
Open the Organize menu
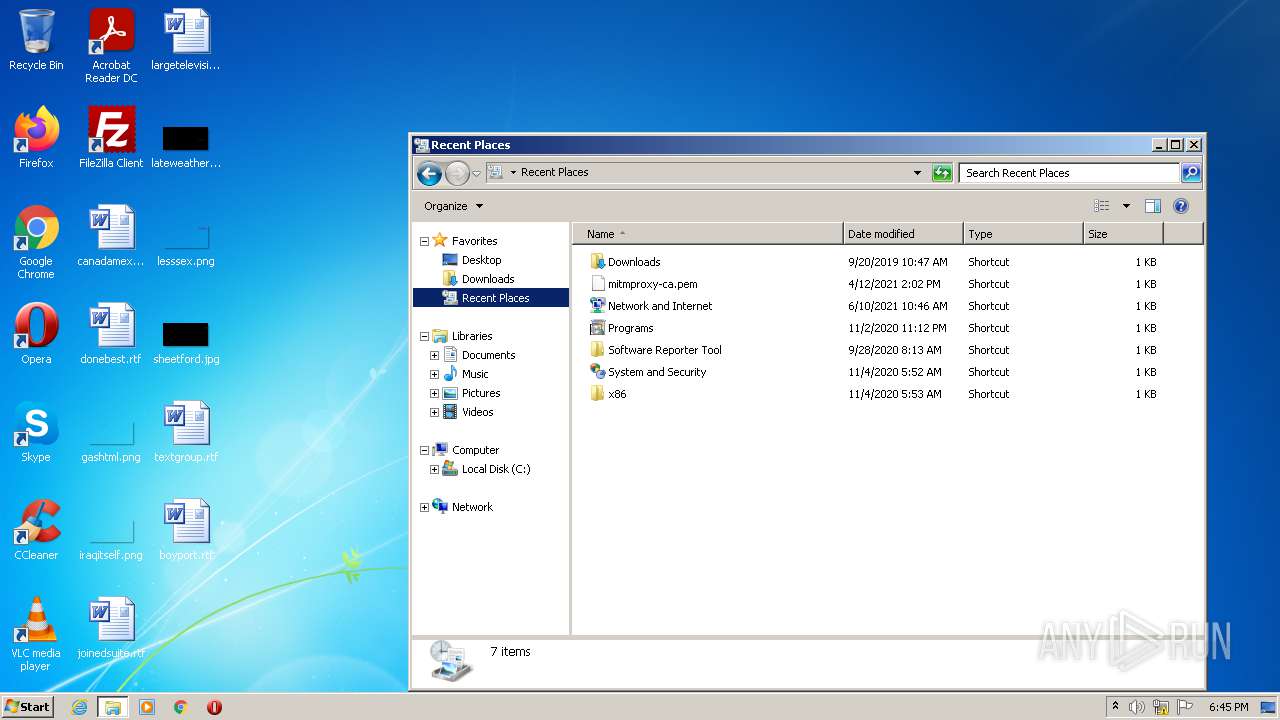click(x=453, y=206)
